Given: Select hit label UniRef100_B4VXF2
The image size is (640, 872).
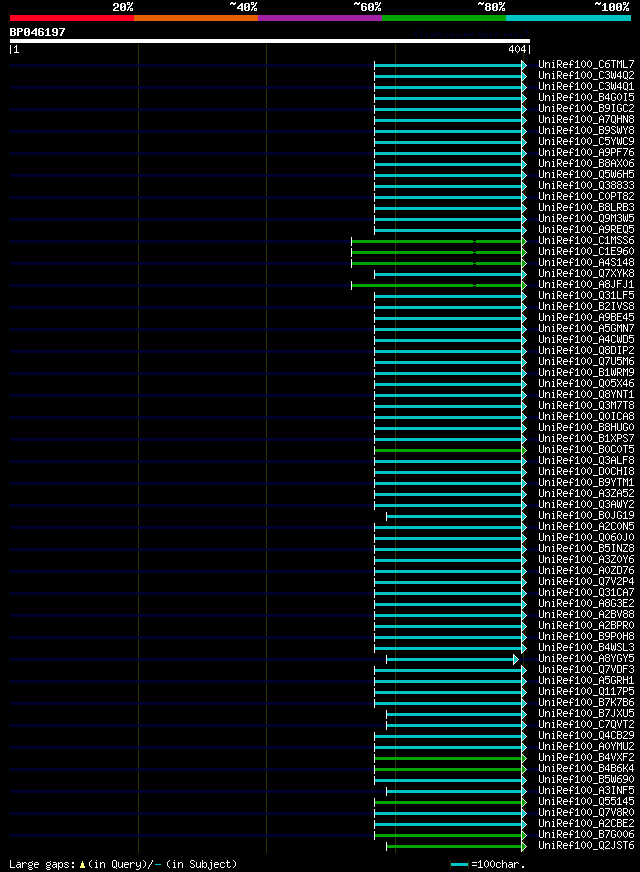Looking at the screenshot, I should click(586, 757).
